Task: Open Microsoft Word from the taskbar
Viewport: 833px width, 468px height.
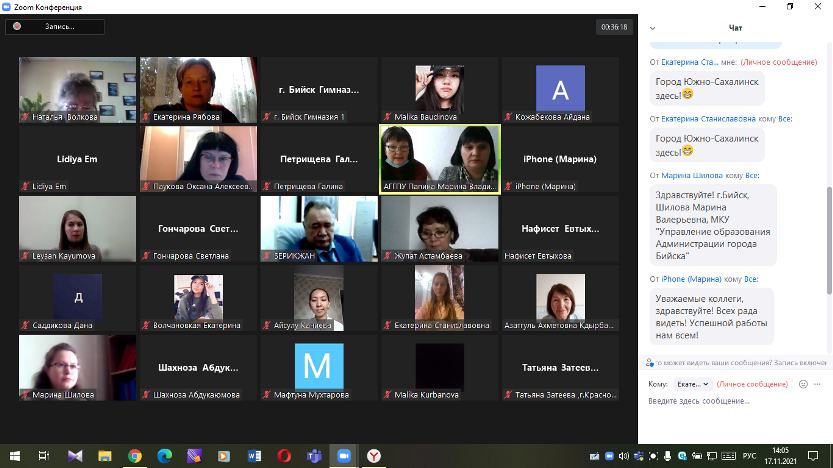Action: (252, 455)
